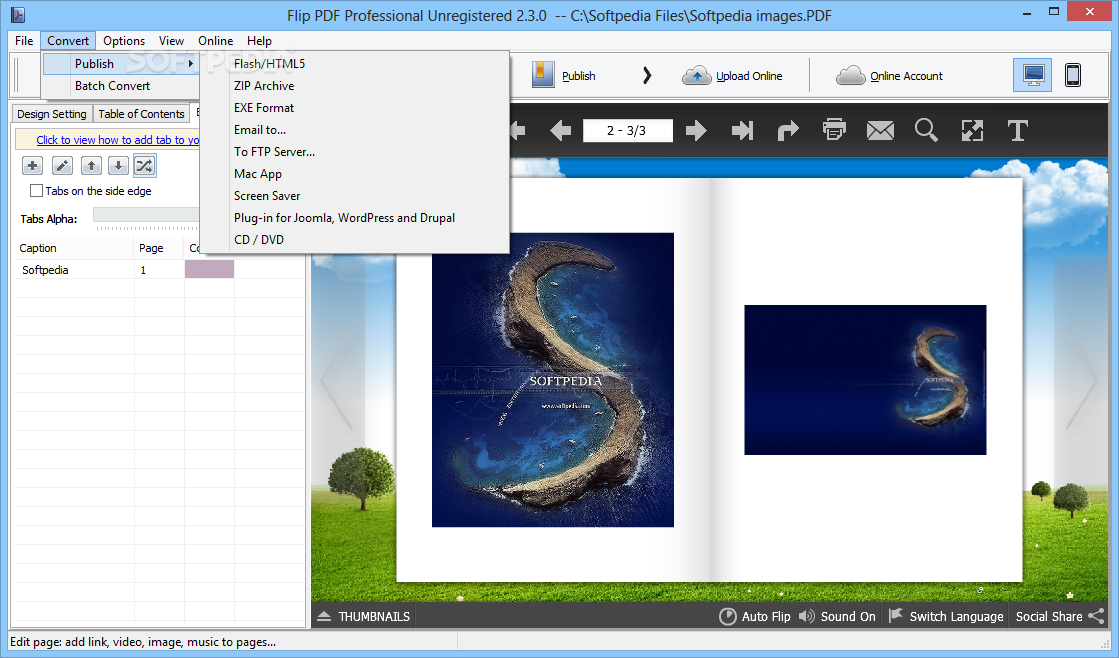Click the Upload Online cloud icon

[x=697, y=75]
